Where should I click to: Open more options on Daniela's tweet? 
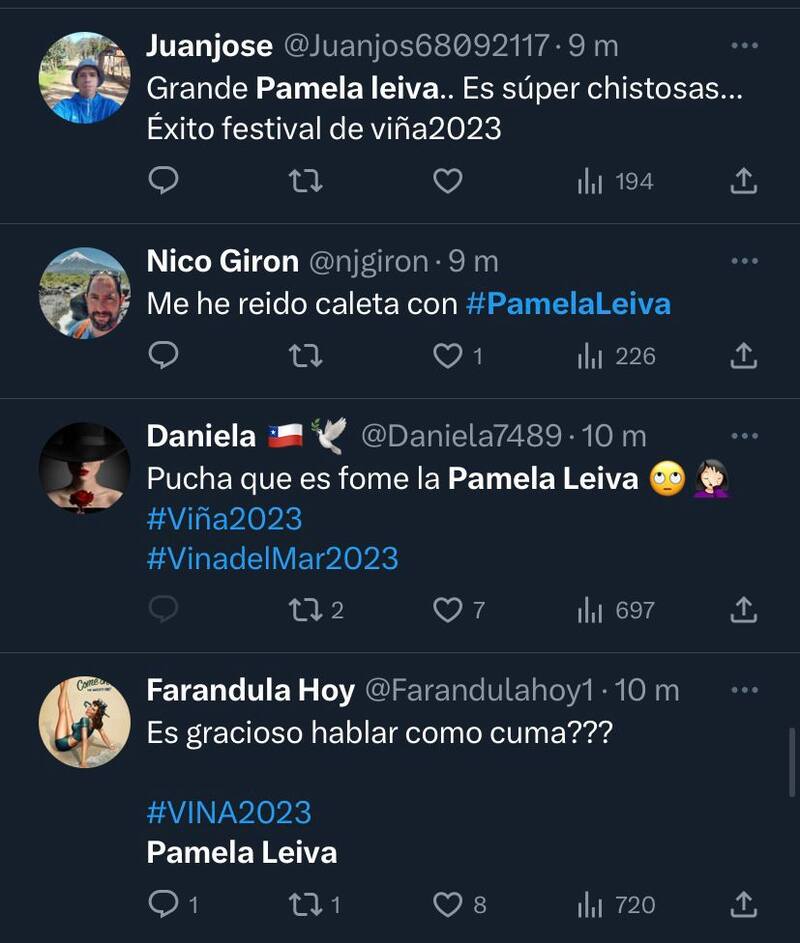[x=745, y=436]
